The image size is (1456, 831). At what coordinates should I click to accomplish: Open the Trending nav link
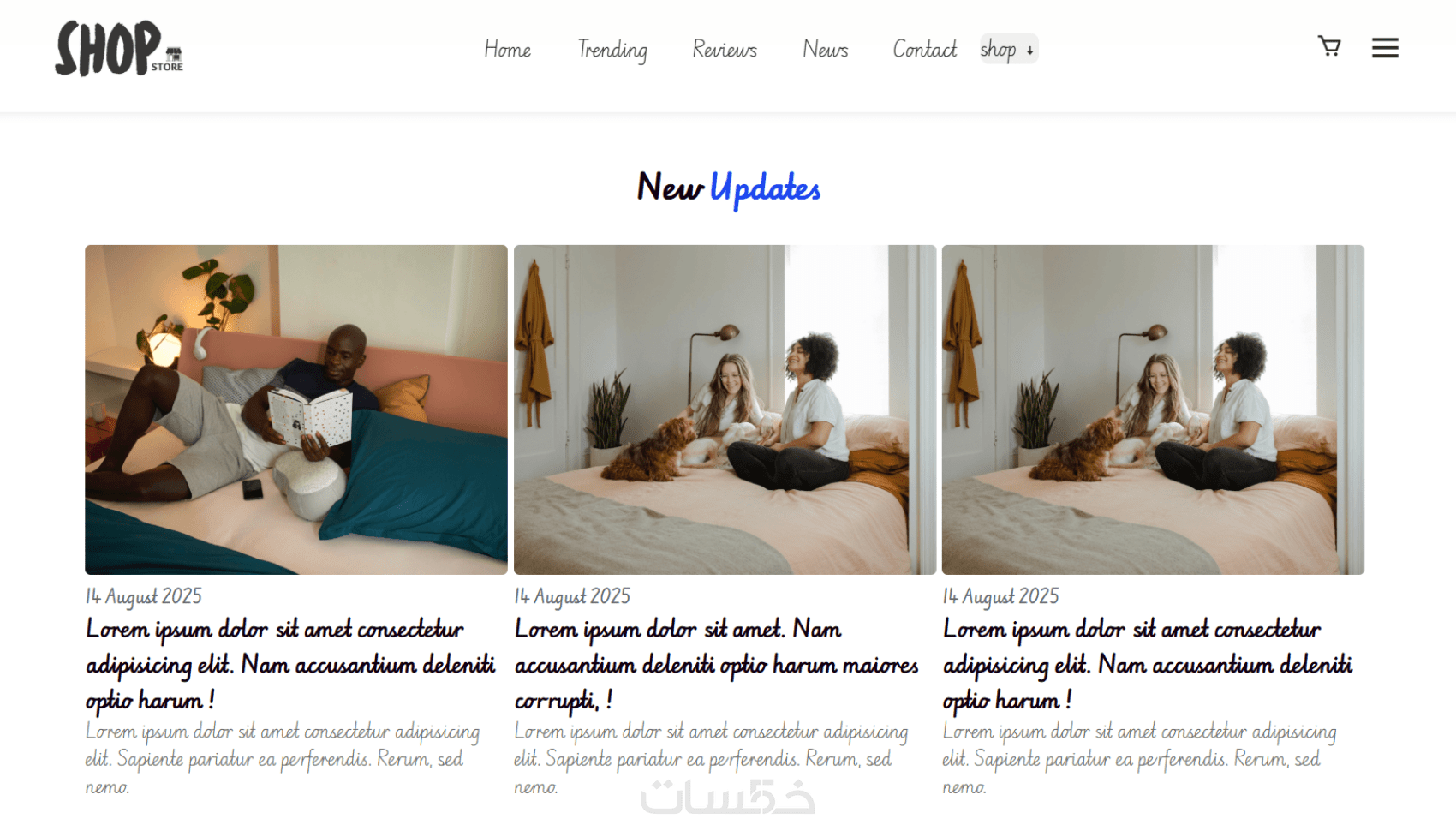click(612, 50)
